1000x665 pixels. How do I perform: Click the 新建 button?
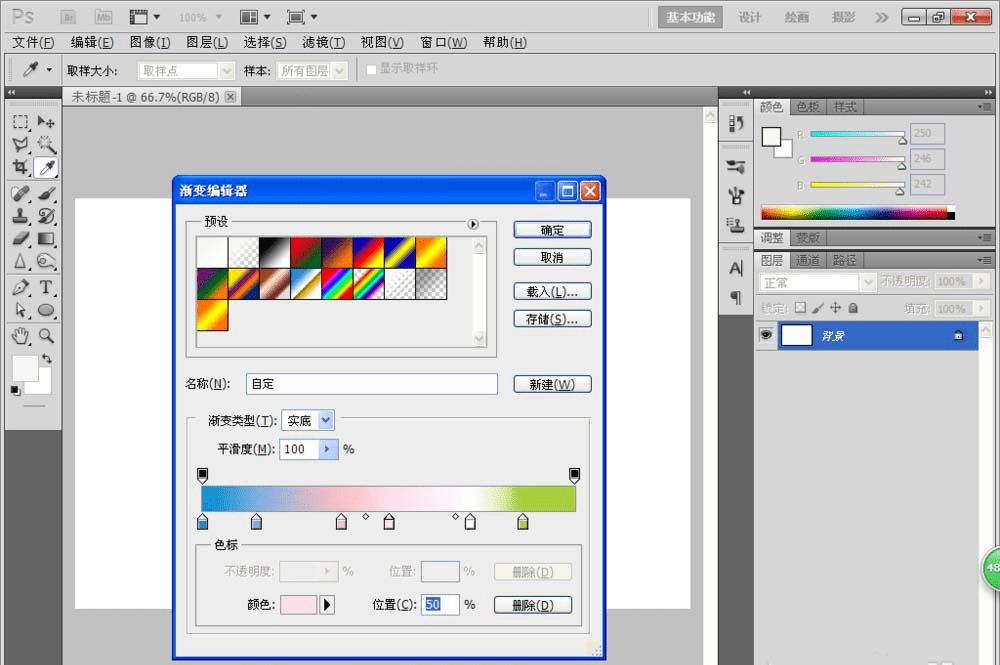pyautogui.click(x=552, y=385)
